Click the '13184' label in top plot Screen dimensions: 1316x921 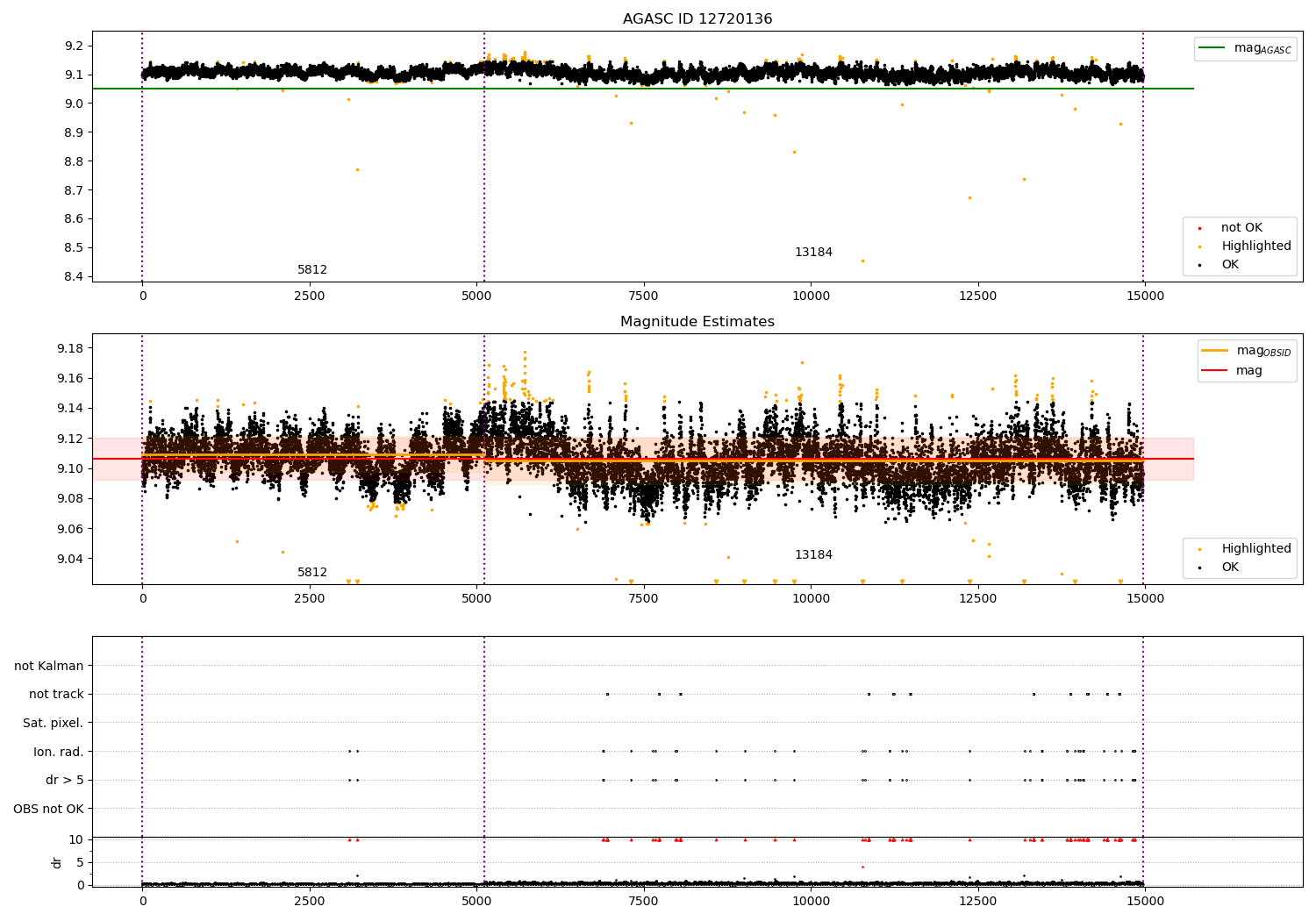(x=813, y=253)
